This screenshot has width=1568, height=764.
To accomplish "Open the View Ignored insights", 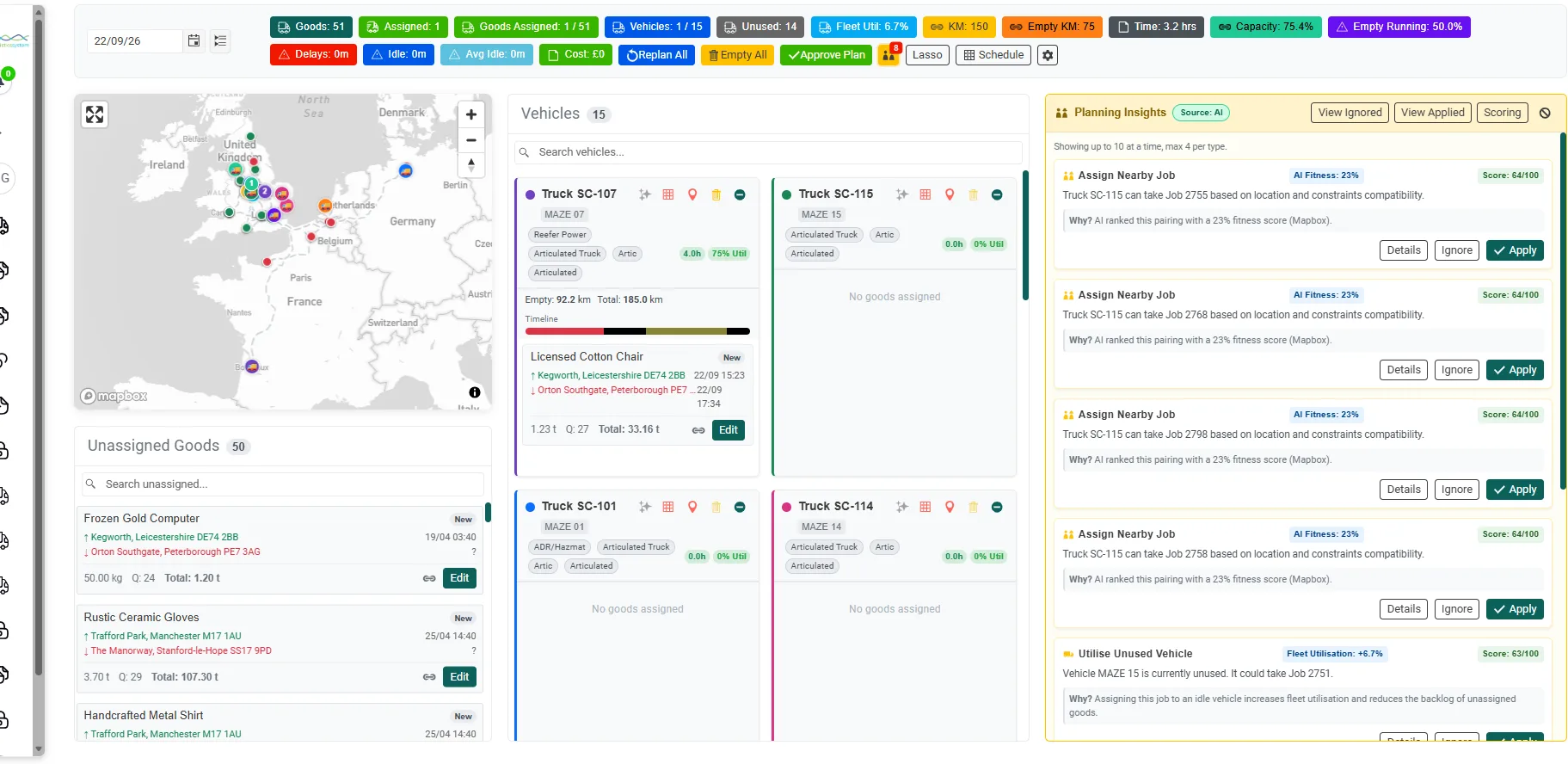I will pyautogui.click(x=1350, y=113).
